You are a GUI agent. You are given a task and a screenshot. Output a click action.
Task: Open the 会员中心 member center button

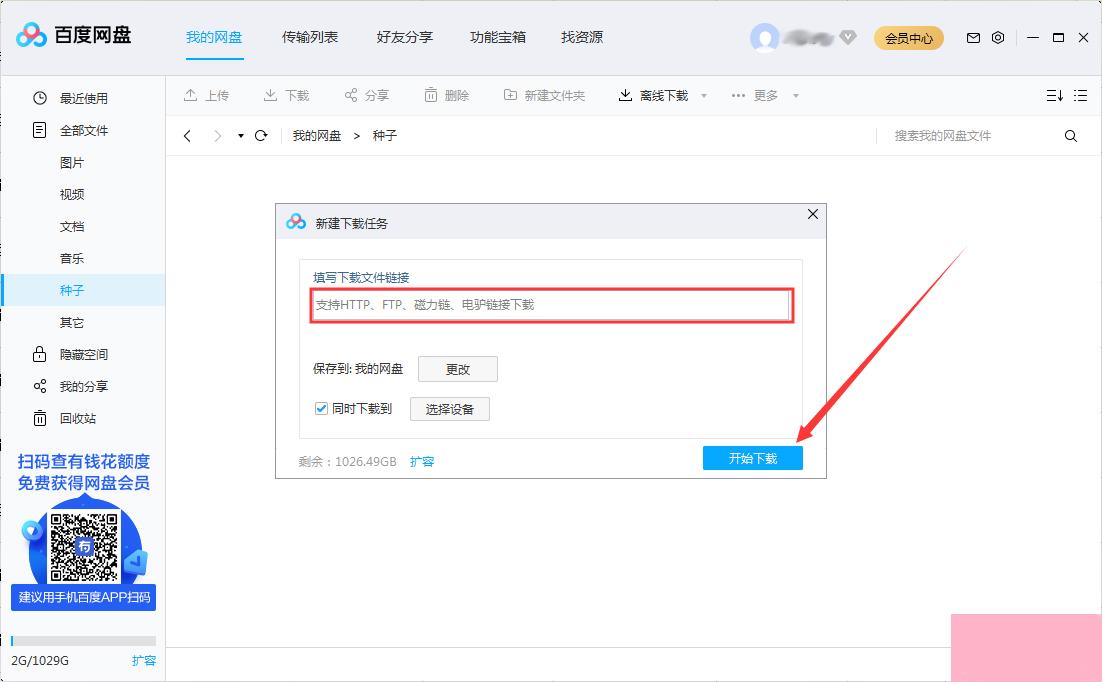[x=909, y=38]
